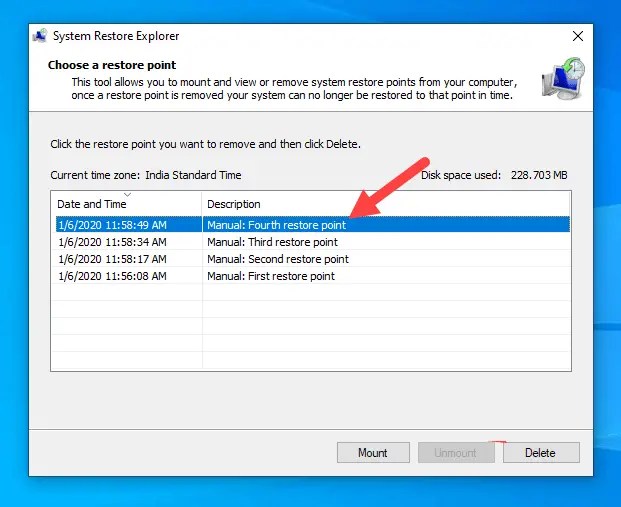Select the Manual: Third restore point row
This screenshot has width=621, height=507.
tap(312, 242)
